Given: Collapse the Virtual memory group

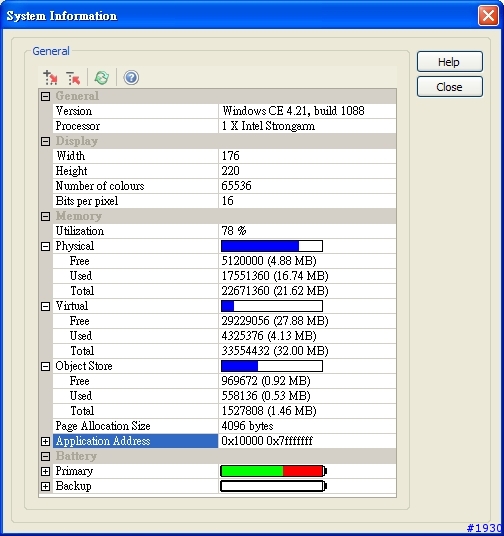Looking at the screenshot, I should pos(45,306).
